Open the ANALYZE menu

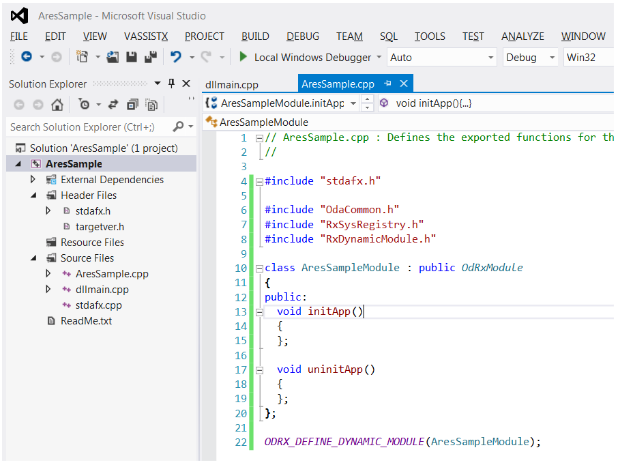[x=523, y=36]
